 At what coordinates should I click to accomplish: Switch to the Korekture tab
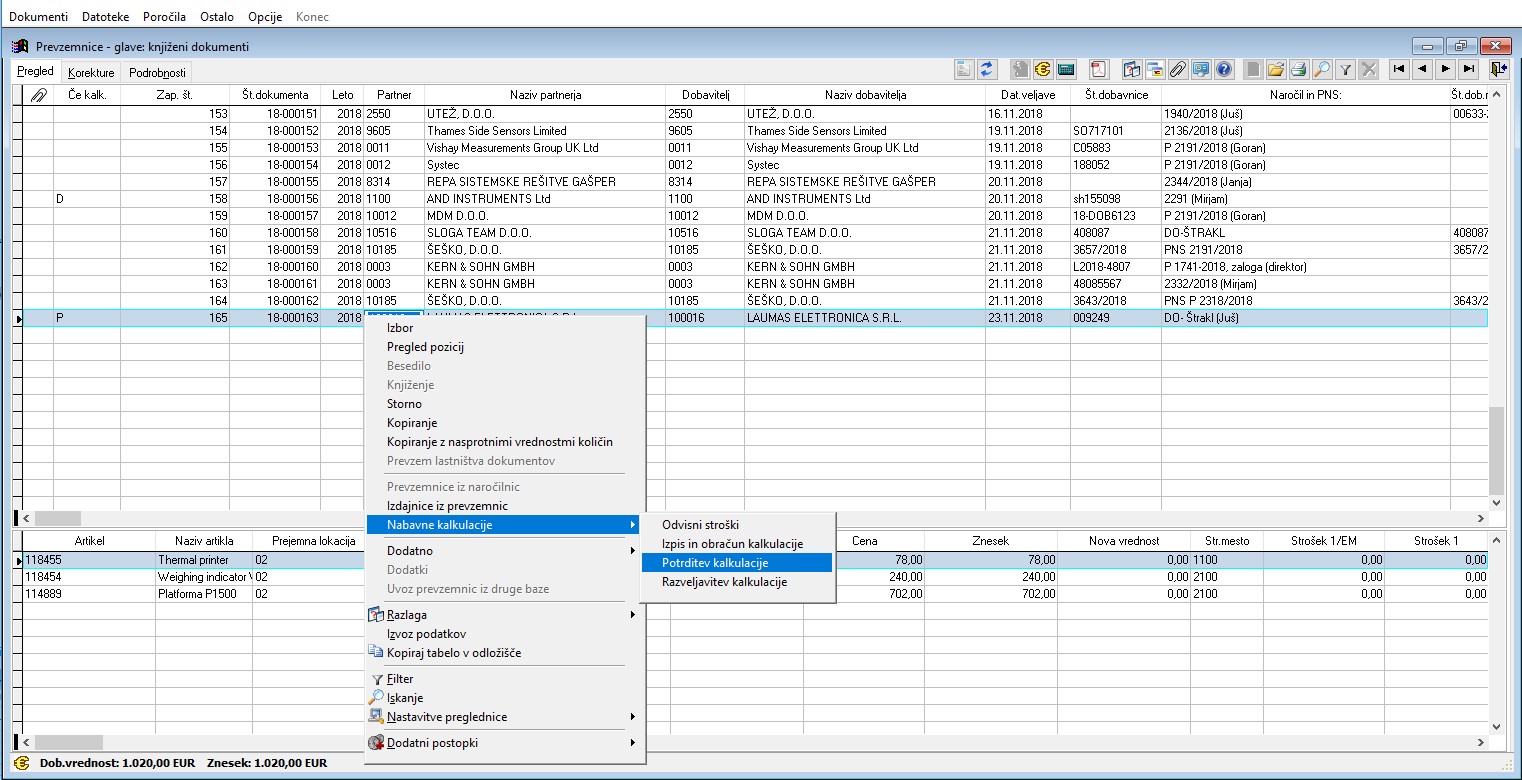[x=91, y=72]
